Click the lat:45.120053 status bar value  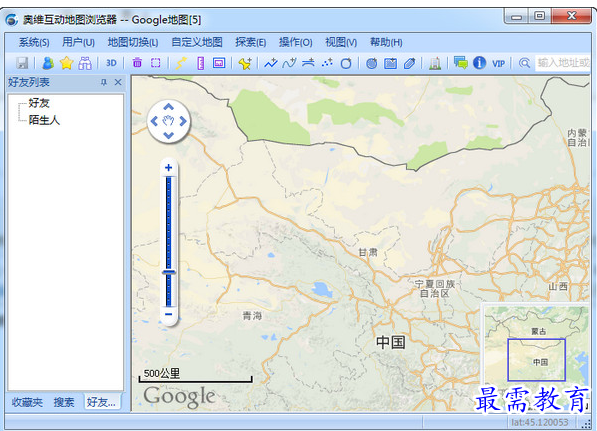540,422
